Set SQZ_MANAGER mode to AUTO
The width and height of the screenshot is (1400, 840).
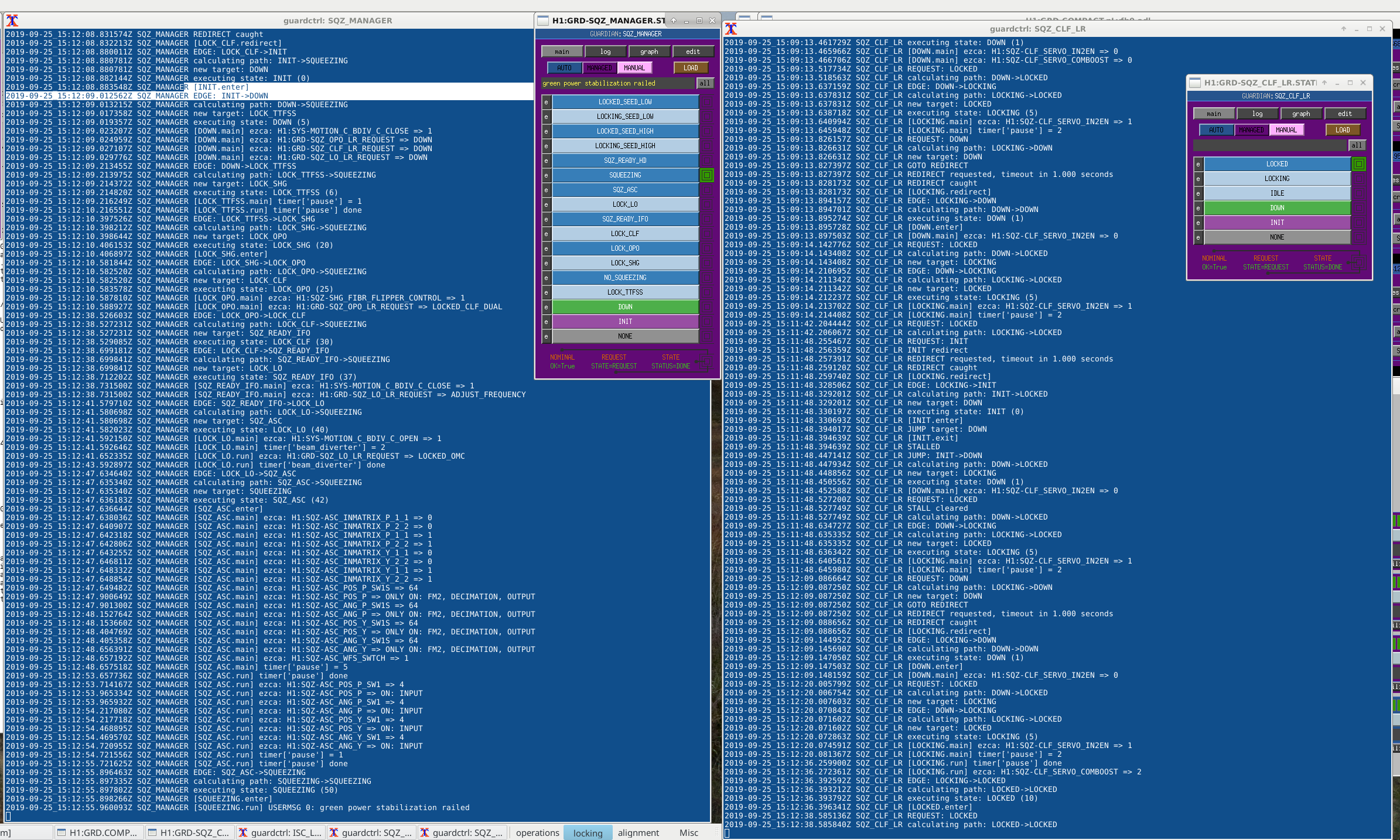[x=564, y=68]
